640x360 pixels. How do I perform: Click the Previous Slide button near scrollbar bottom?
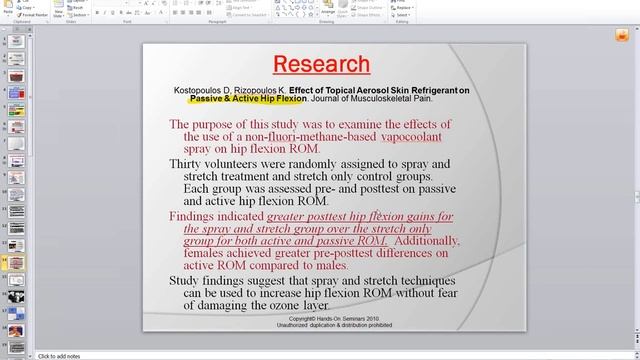(x=637, y=336)
